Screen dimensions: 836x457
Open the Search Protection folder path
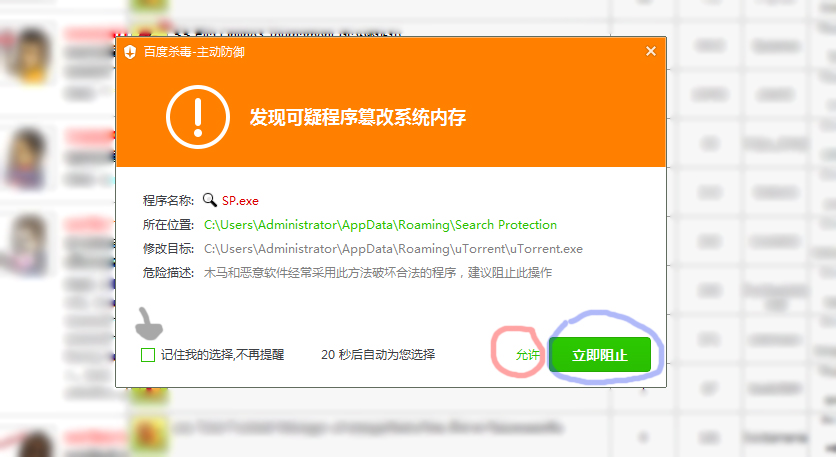pos(380,225)
